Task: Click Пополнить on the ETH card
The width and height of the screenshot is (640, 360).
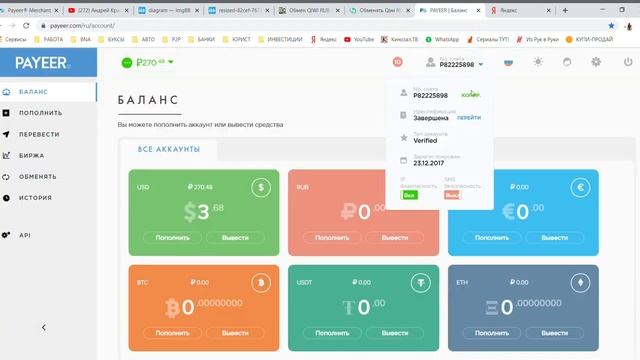Action: (x=492, y=333)
